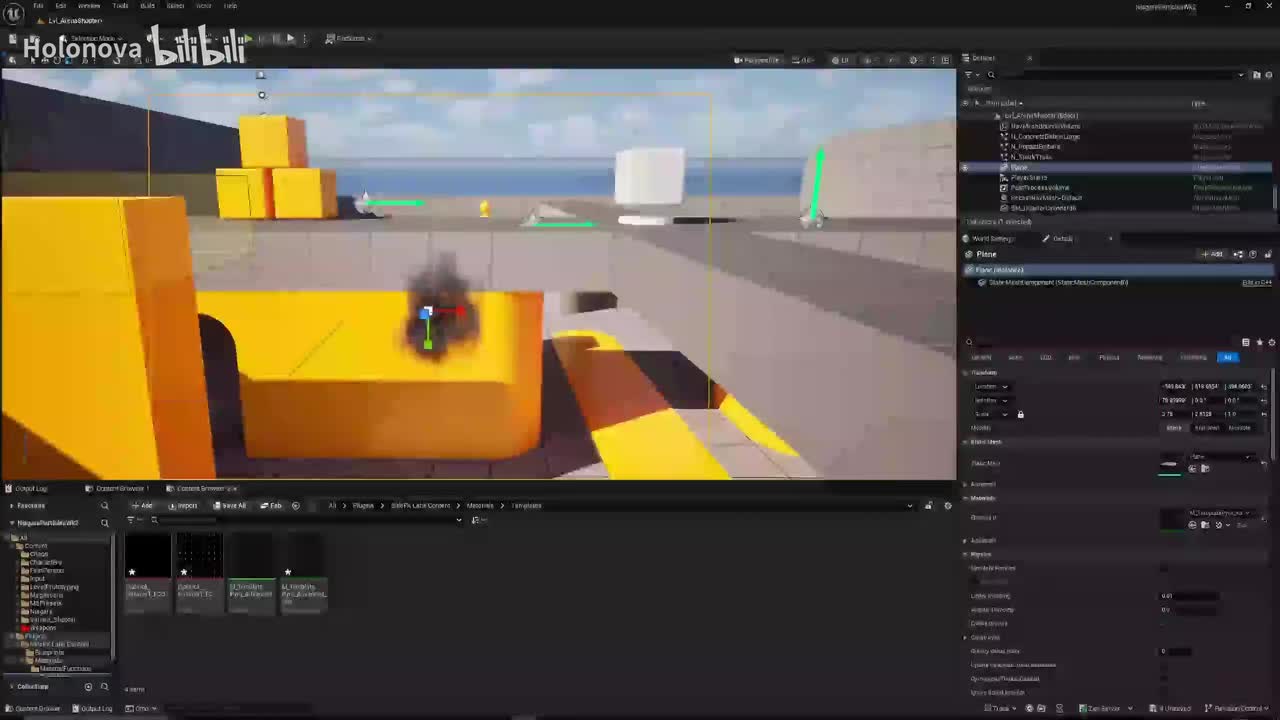Click the Edit in C++ link
This screenshot has height=720, width=1280.
tap(1257, 283)
